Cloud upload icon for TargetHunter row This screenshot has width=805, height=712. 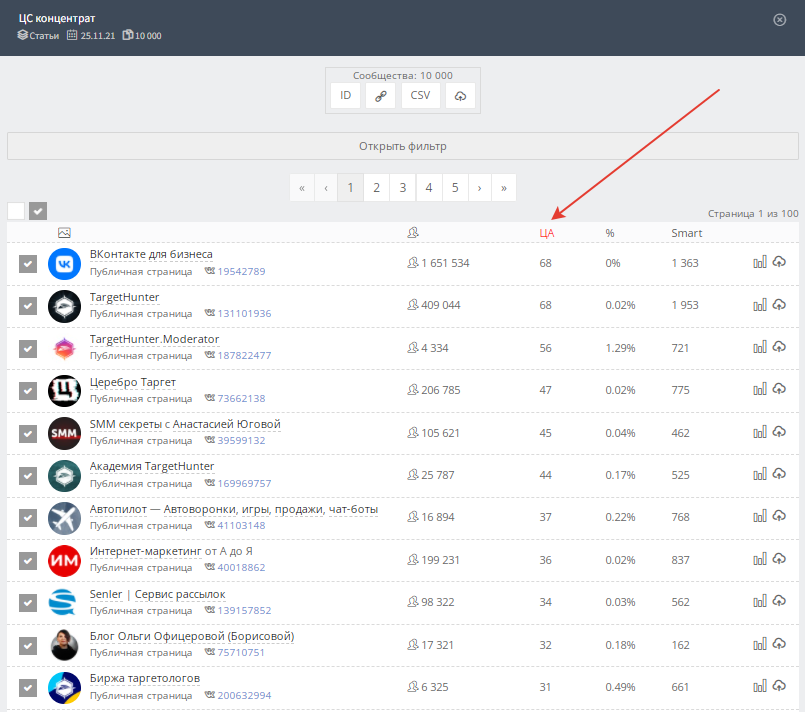pyautogui.click(x=779, y=304)
